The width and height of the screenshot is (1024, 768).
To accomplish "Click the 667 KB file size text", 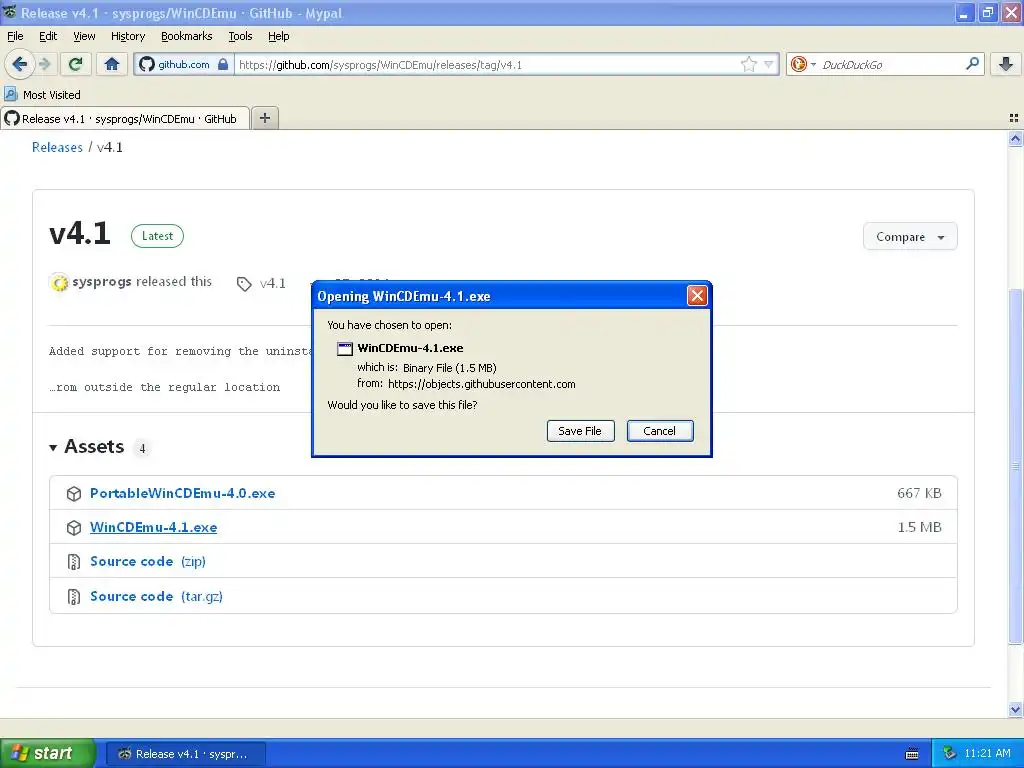I will (919, 493).
